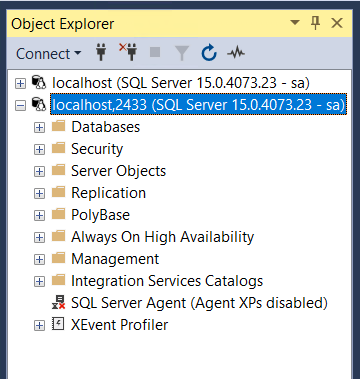
Task: Select the Integration Services Catalogs label
Action: pyautogui.click(x=167, y=281)
